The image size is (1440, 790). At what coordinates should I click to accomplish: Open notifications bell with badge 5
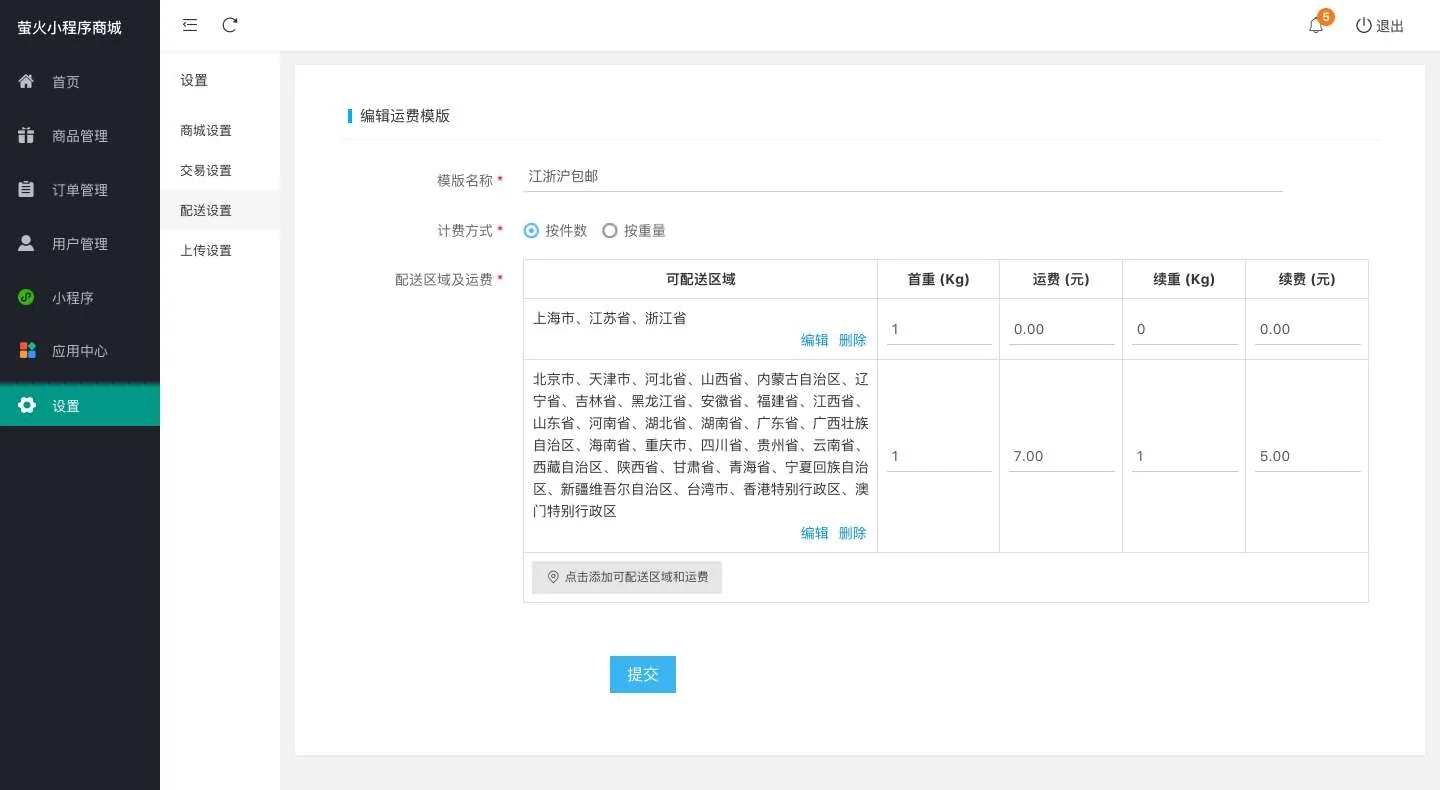click(1316, 26)
